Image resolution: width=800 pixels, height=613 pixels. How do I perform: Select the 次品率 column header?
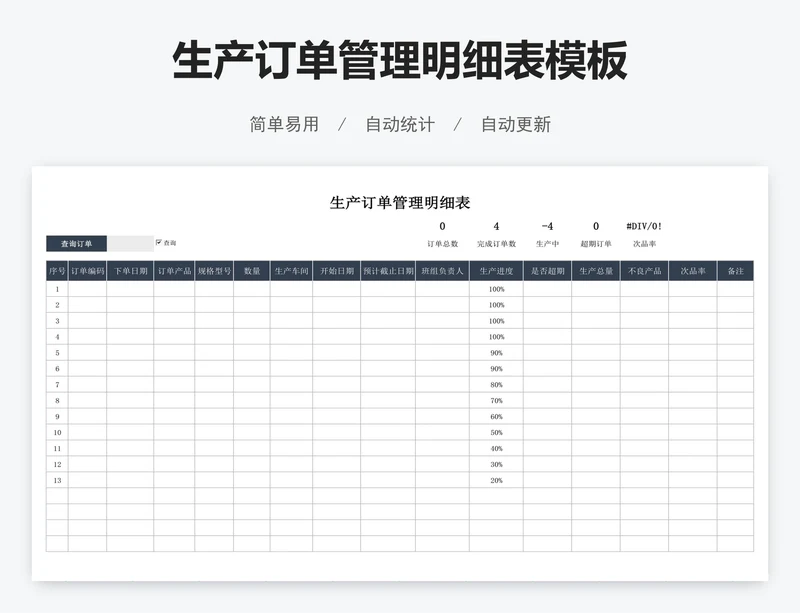[x=693, y=271]
